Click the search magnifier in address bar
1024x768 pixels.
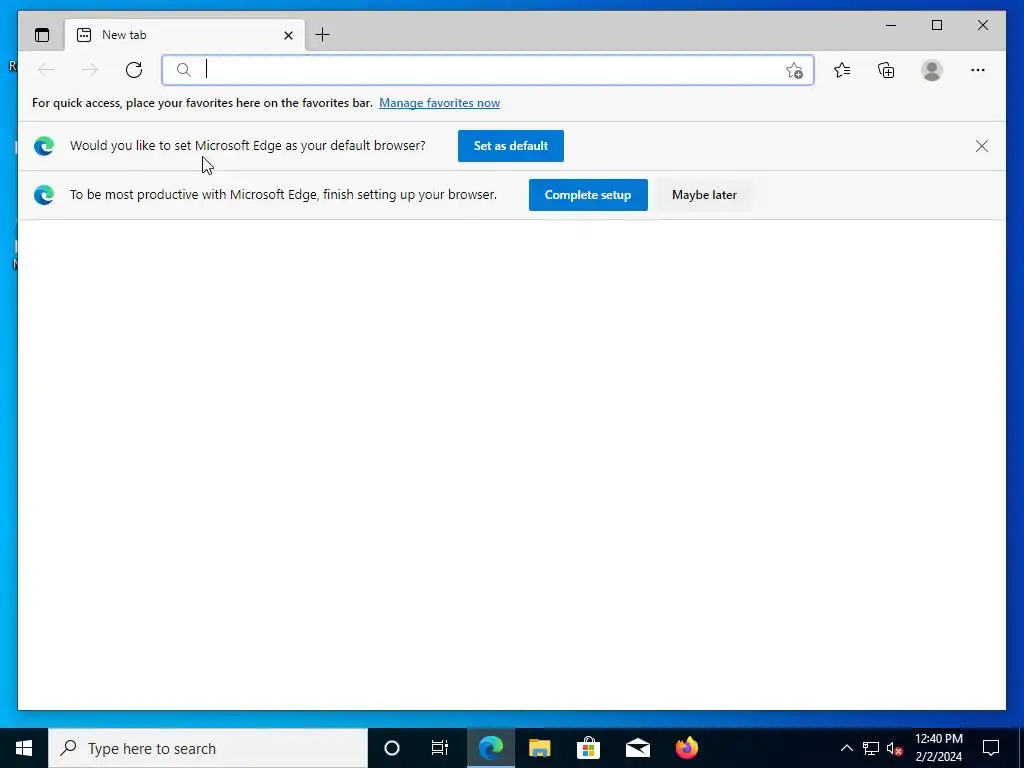[184, 70]
